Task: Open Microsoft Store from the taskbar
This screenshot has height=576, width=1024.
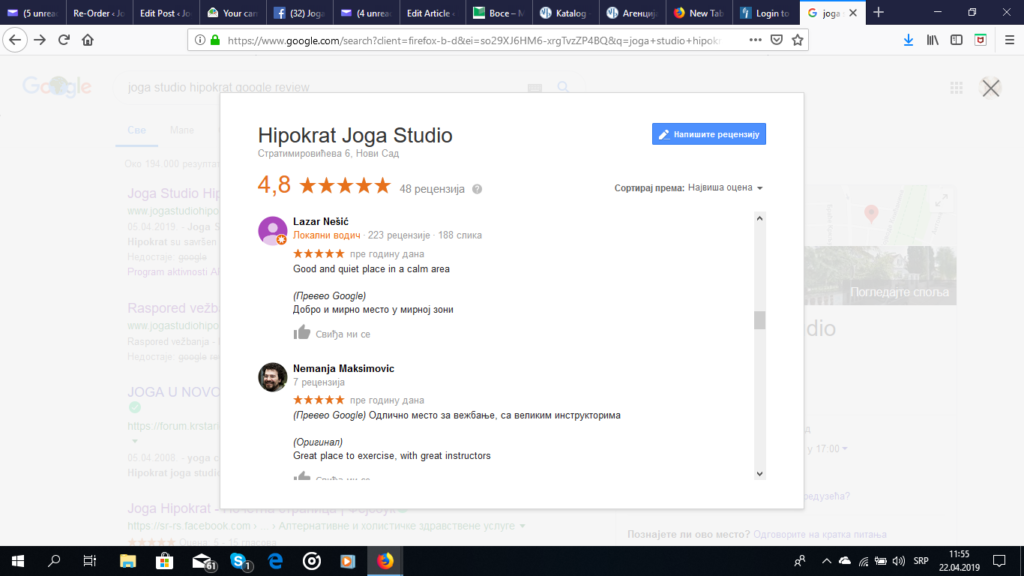Action: pos(165,561)
